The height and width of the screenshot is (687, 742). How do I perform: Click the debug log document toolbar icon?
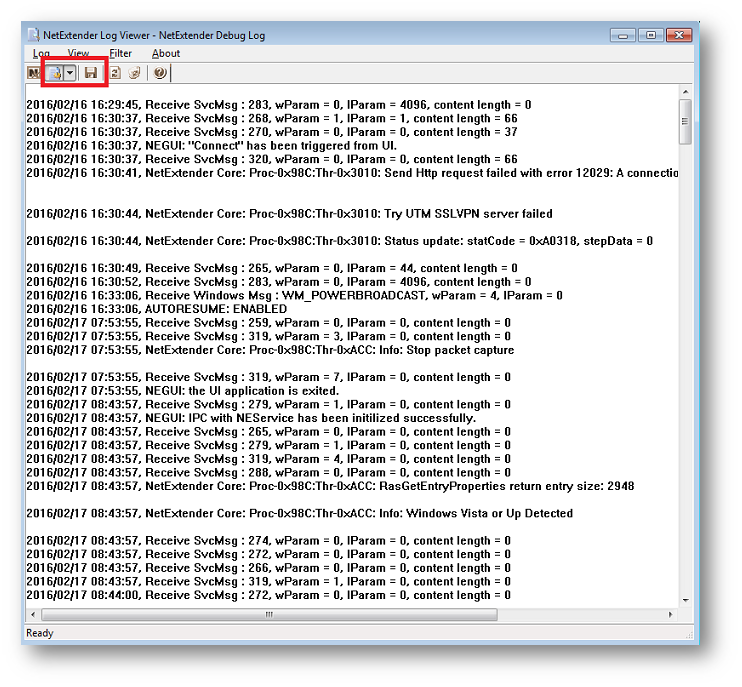point(55,73)
